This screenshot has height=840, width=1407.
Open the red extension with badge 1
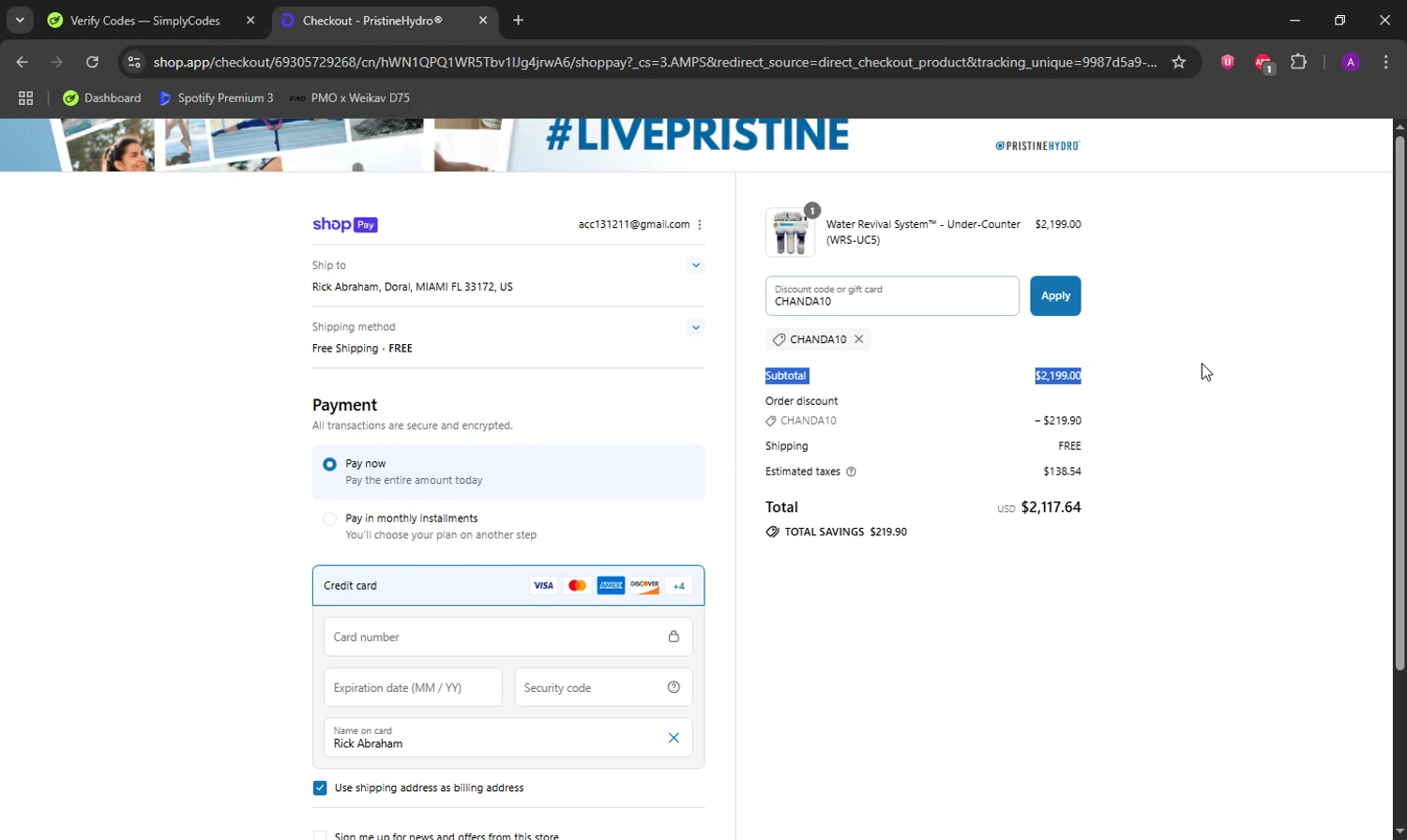click(1263, 63)
